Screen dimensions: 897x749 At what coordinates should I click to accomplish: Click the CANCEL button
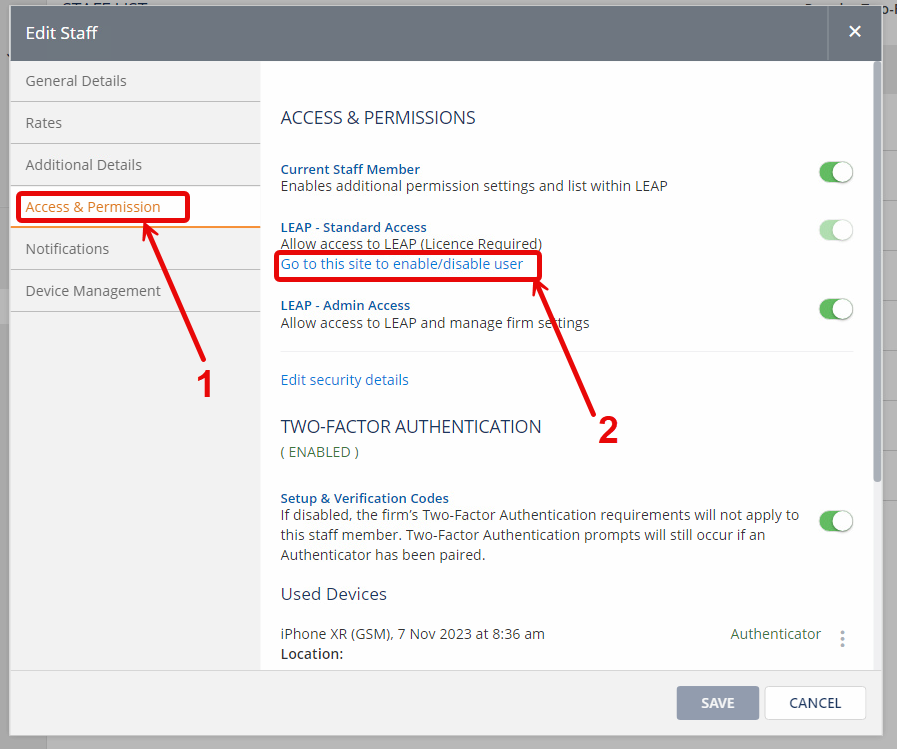pyautogui.click(x=815, y=703)
